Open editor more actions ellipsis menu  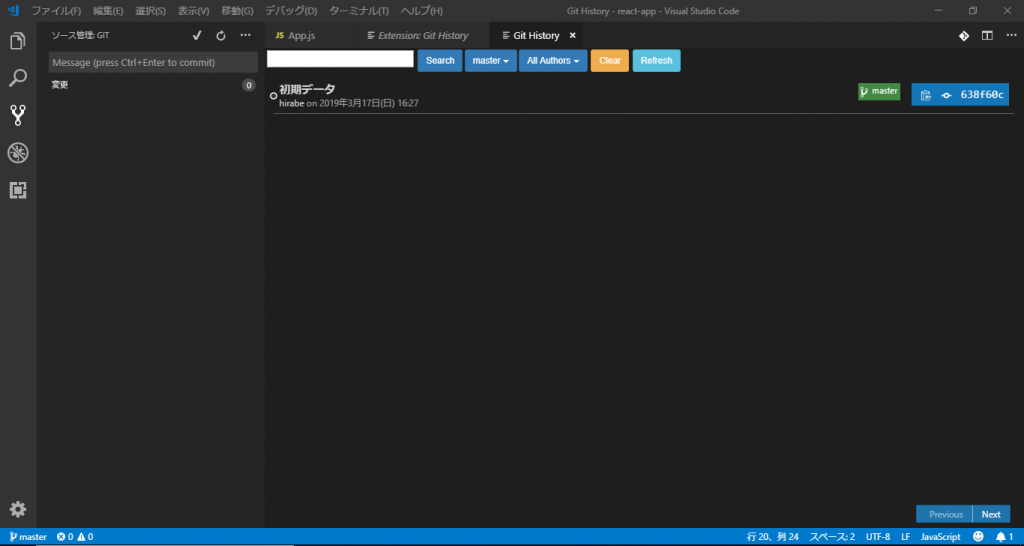pos(1010,35)
